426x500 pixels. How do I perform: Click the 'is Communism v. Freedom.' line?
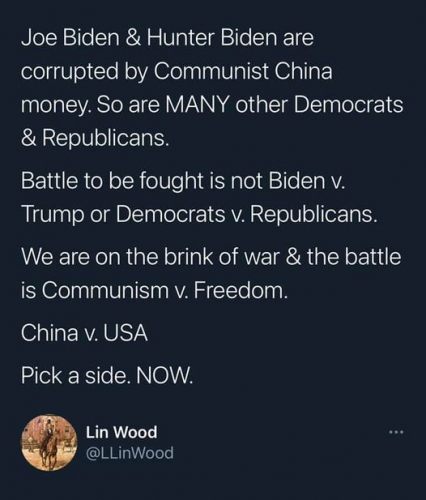[154, 290]
